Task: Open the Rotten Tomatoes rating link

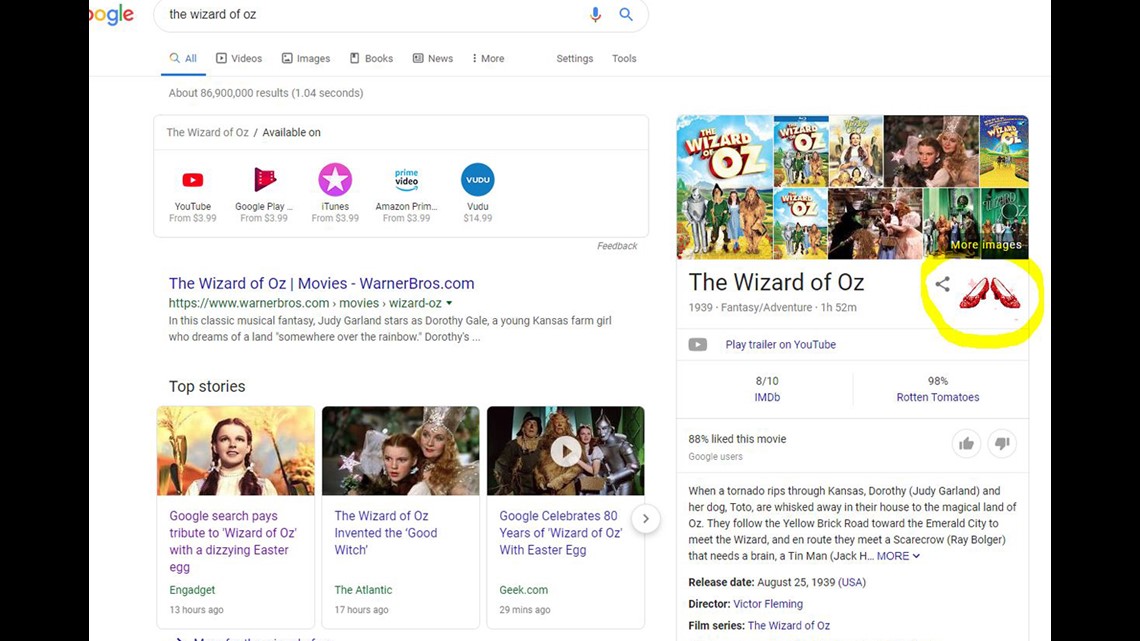Action: (937, 398)
